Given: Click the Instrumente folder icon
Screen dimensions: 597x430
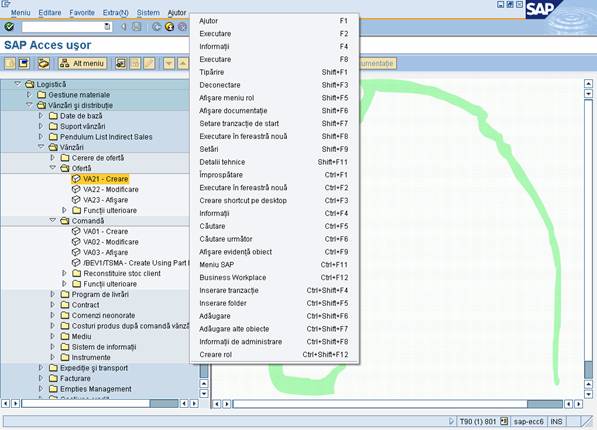Looking at the screenshot, I should 65,357.
